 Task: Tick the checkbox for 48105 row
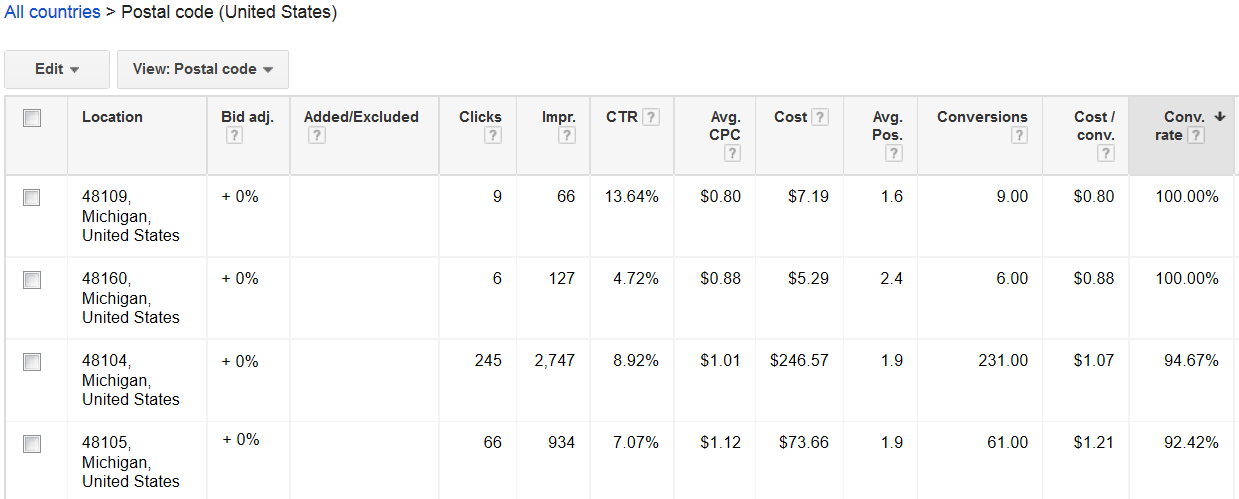coord(32,444)
